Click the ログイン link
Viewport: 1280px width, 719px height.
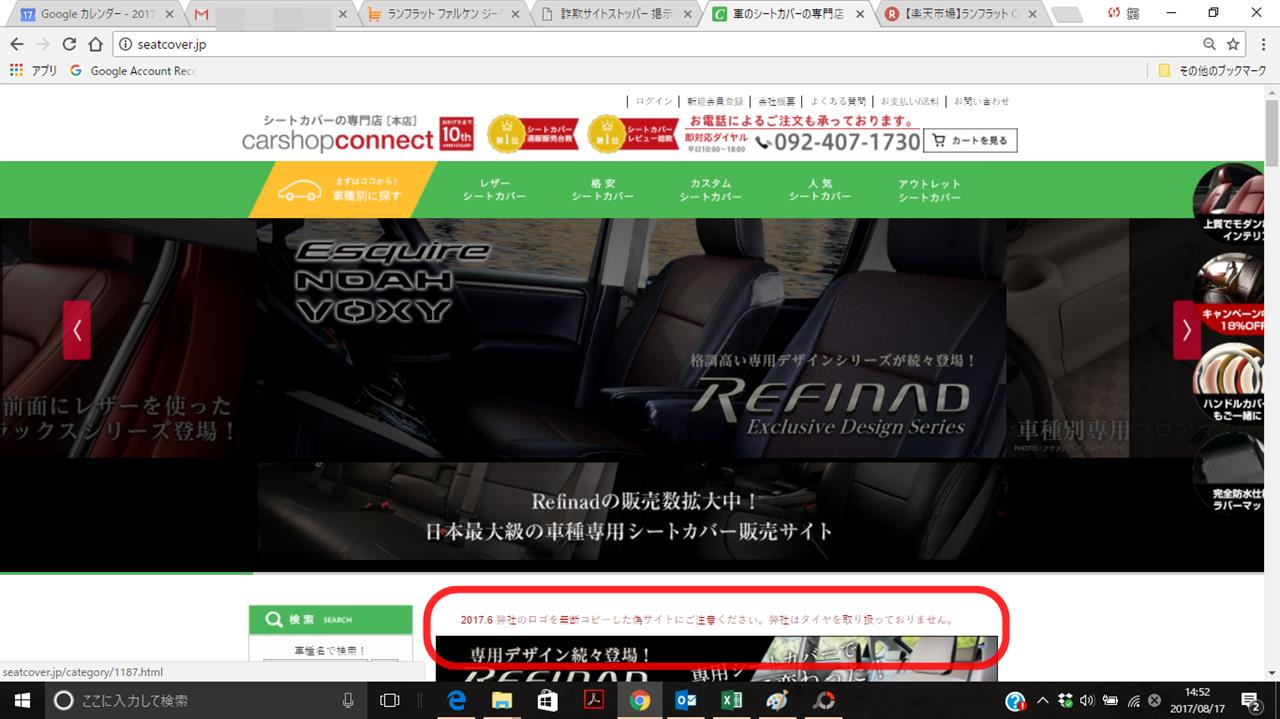pyautogui.click(x=654, y=101)
